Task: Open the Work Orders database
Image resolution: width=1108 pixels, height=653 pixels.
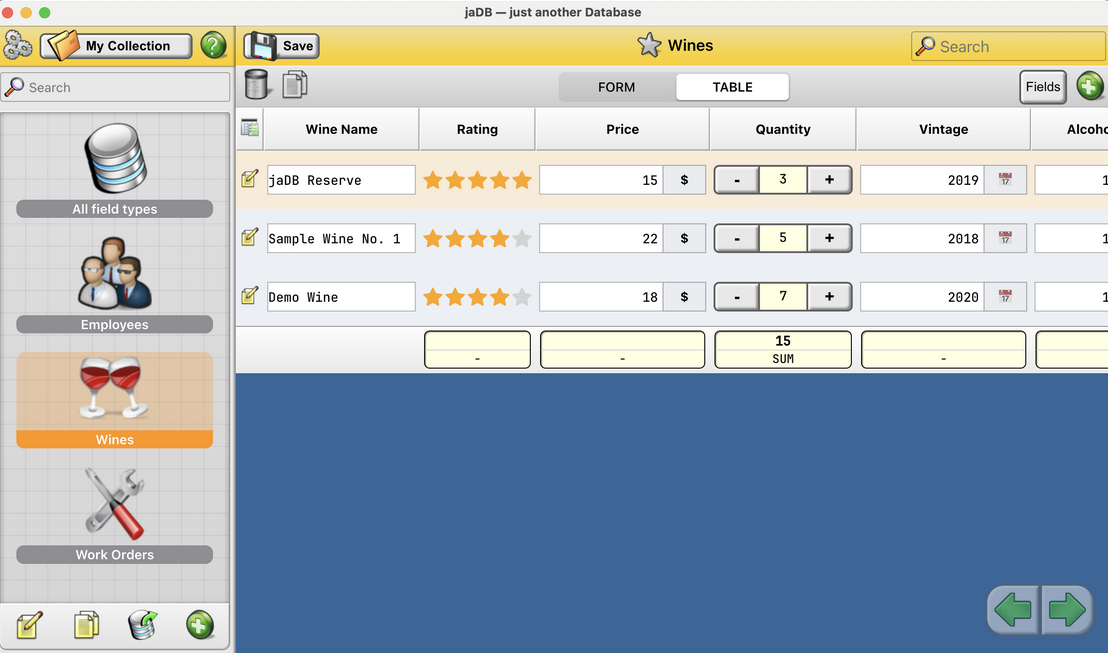Action: click(x=114, y=515)
